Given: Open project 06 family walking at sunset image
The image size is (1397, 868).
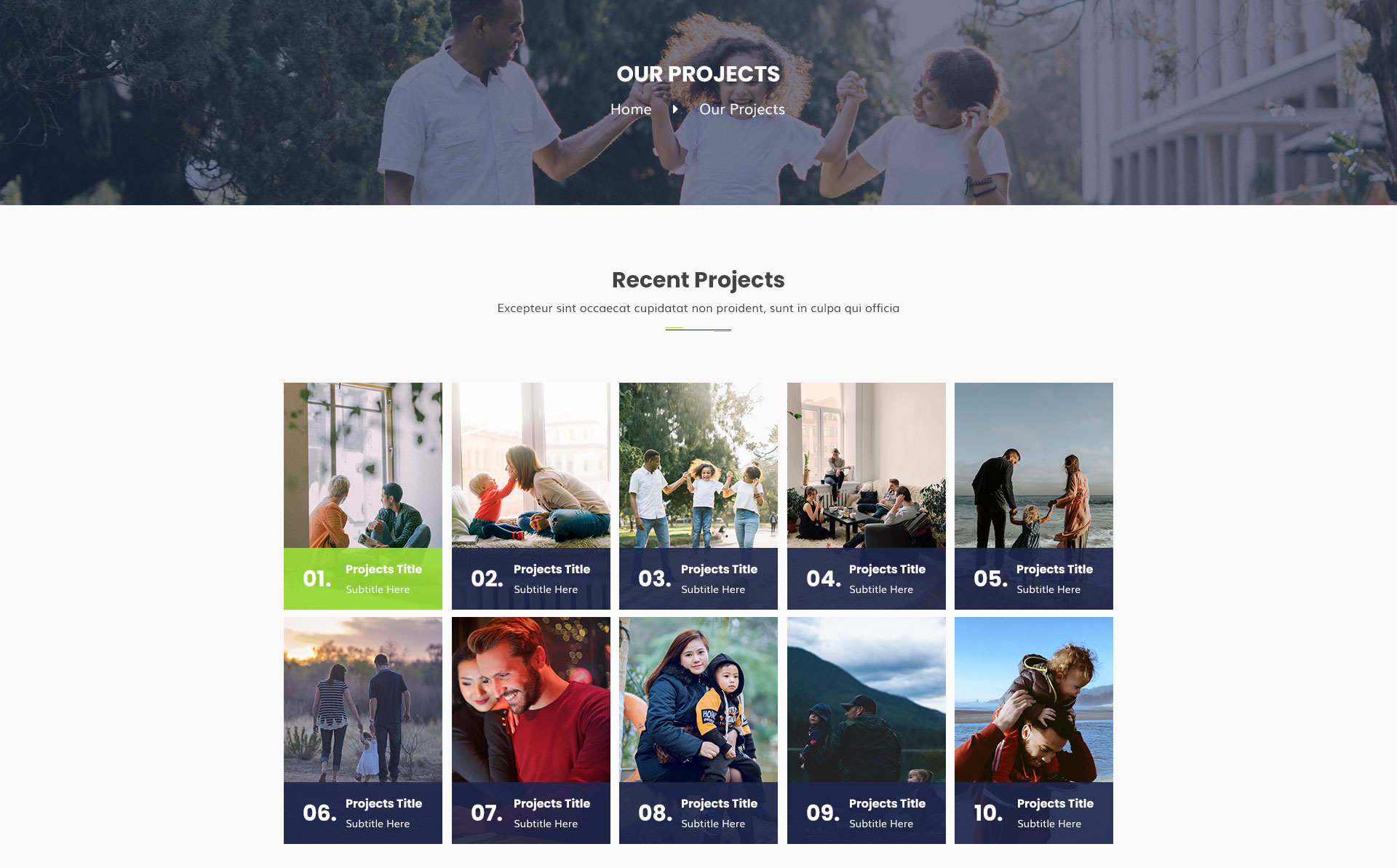Looking at the screenshot, I should click(x=363, y=699).
